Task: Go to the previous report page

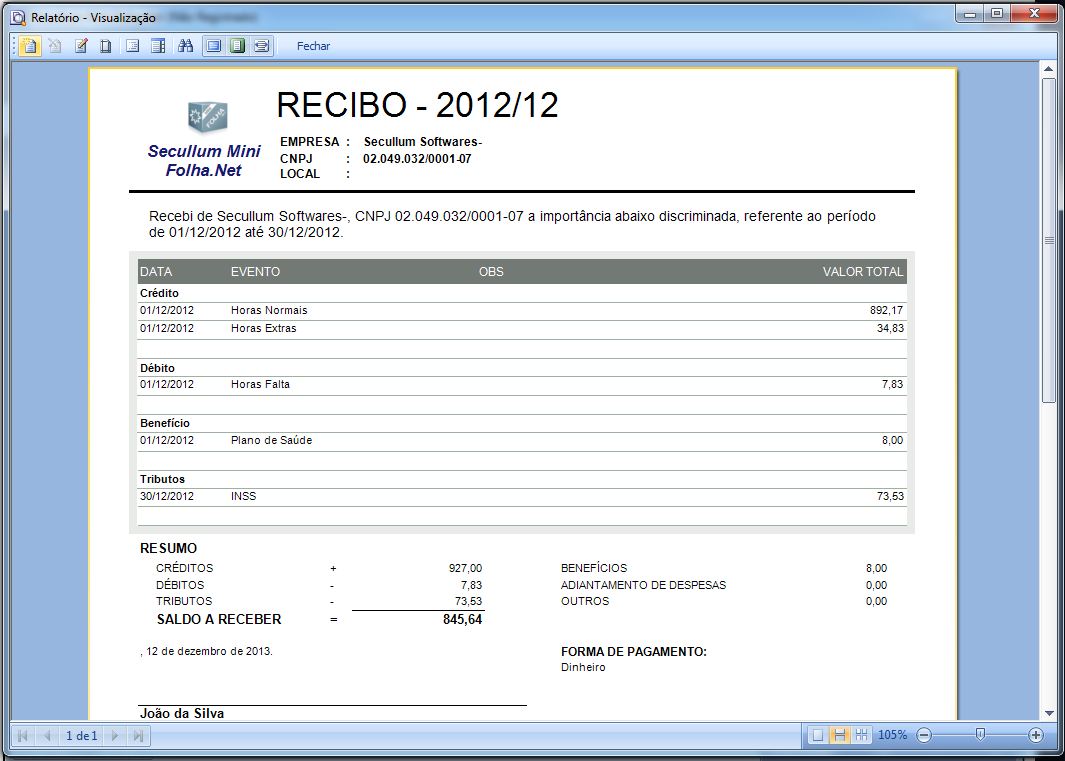Action: click(47, 735)
